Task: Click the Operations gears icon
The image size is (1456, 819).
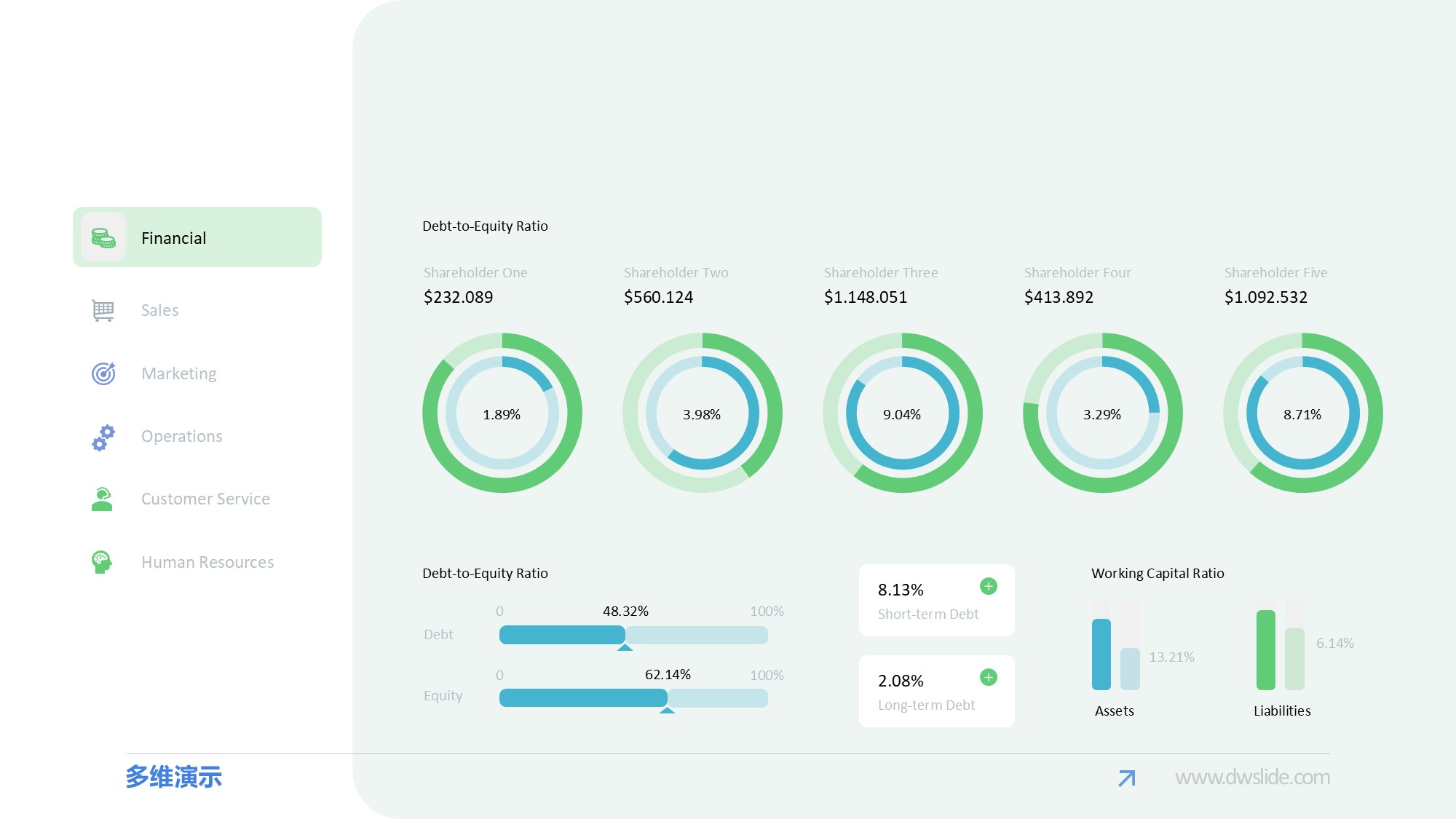Action: [x=103, y=437]
